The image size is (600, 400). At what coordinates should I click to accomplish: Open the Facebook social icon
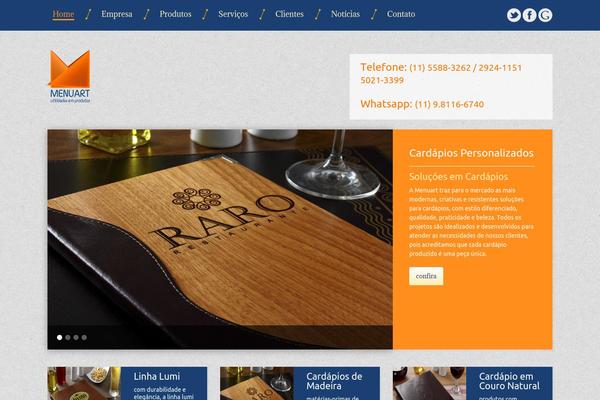click(529, 15)
